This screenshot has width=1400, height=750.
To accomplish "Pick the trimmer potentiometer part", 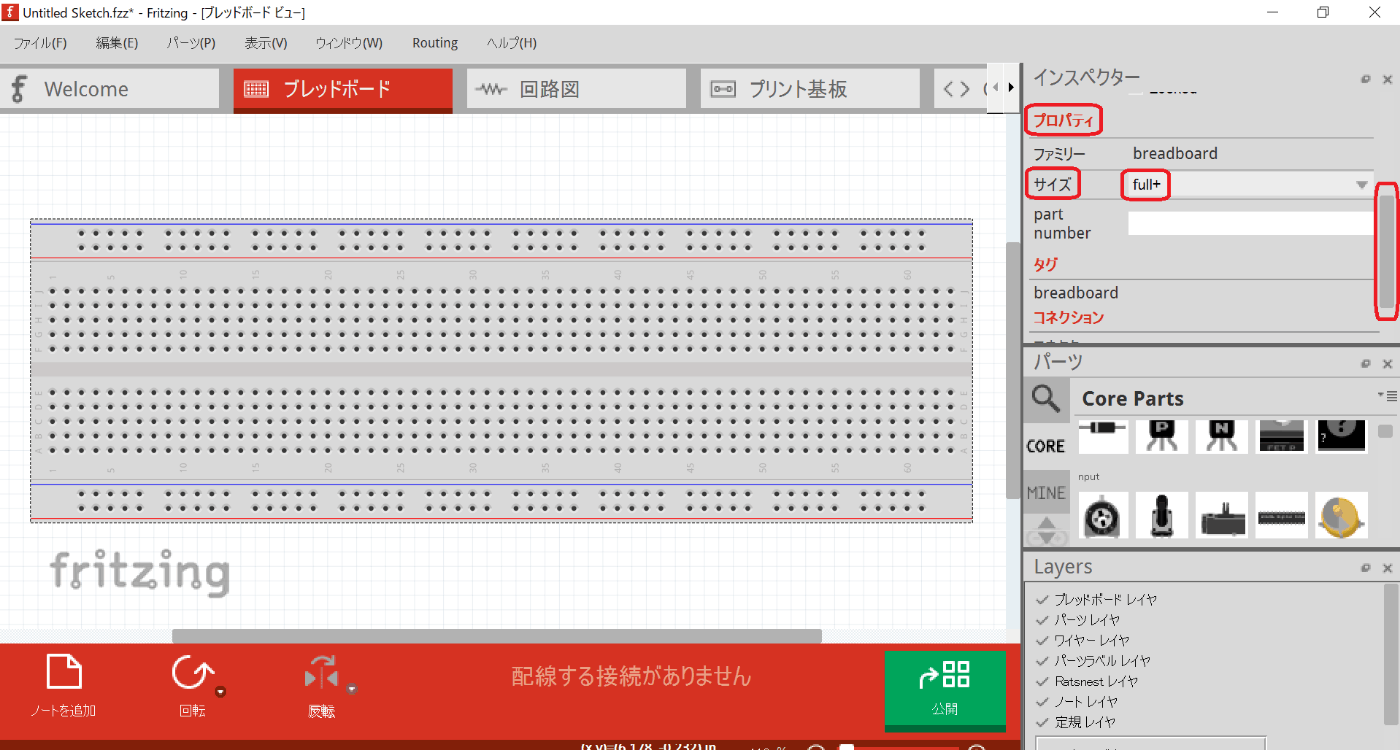I will 1104,515.
